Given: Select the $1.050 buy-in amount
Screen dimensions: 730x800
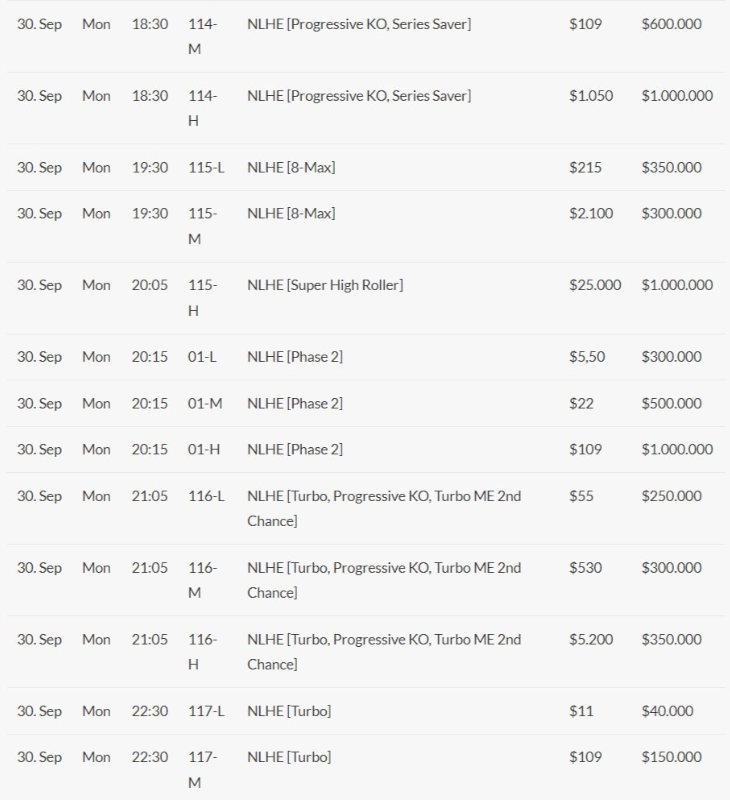Looking at the screenshot, I should 591,96.
